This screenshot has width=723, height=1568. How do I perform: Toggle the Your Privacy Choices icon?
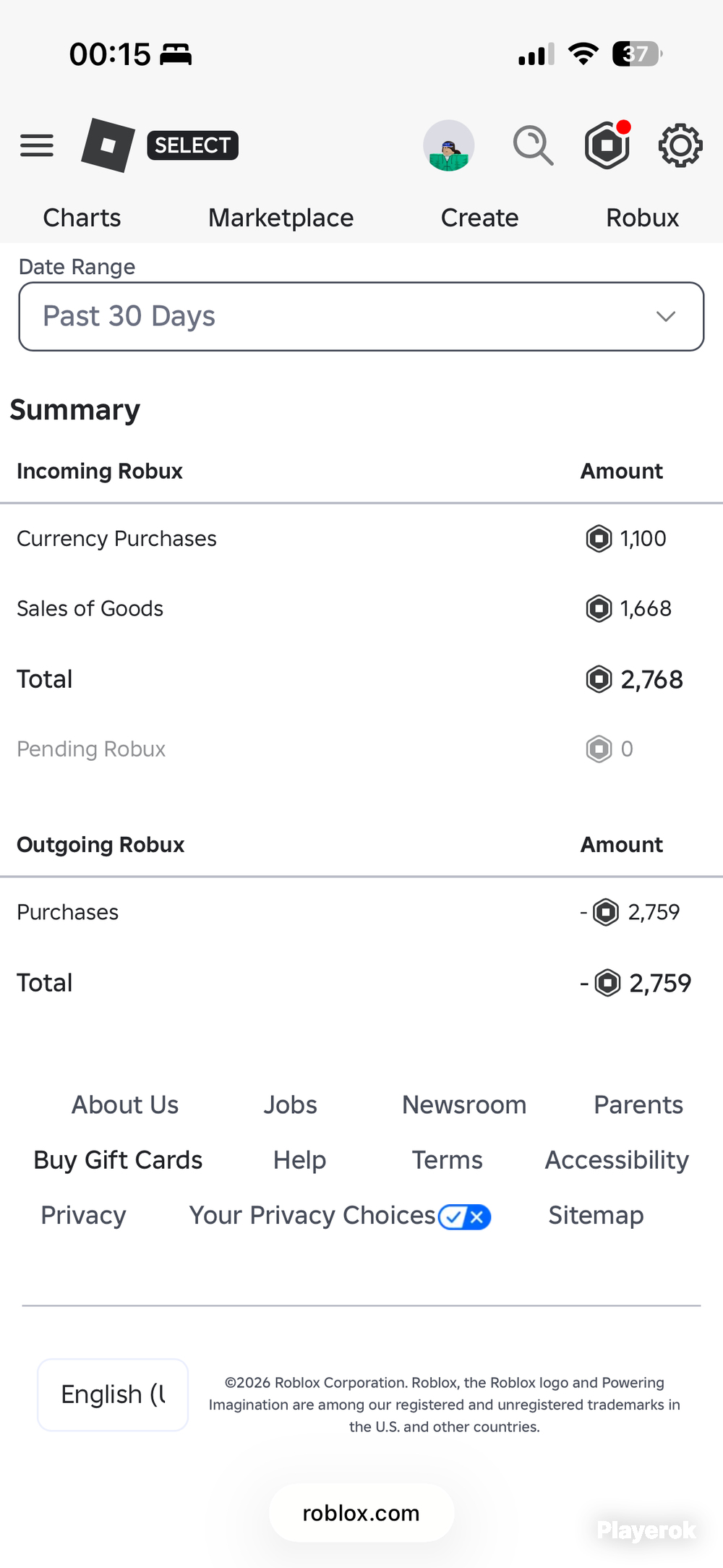464,1217
